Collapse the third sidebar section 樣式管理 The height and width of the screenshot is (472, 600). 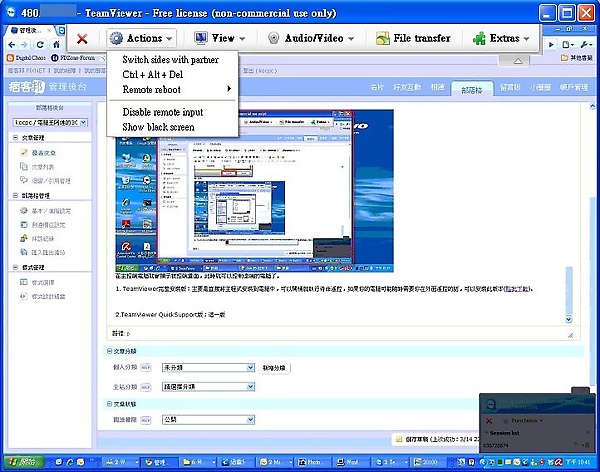pyautogui.click(x=16, y=268)
